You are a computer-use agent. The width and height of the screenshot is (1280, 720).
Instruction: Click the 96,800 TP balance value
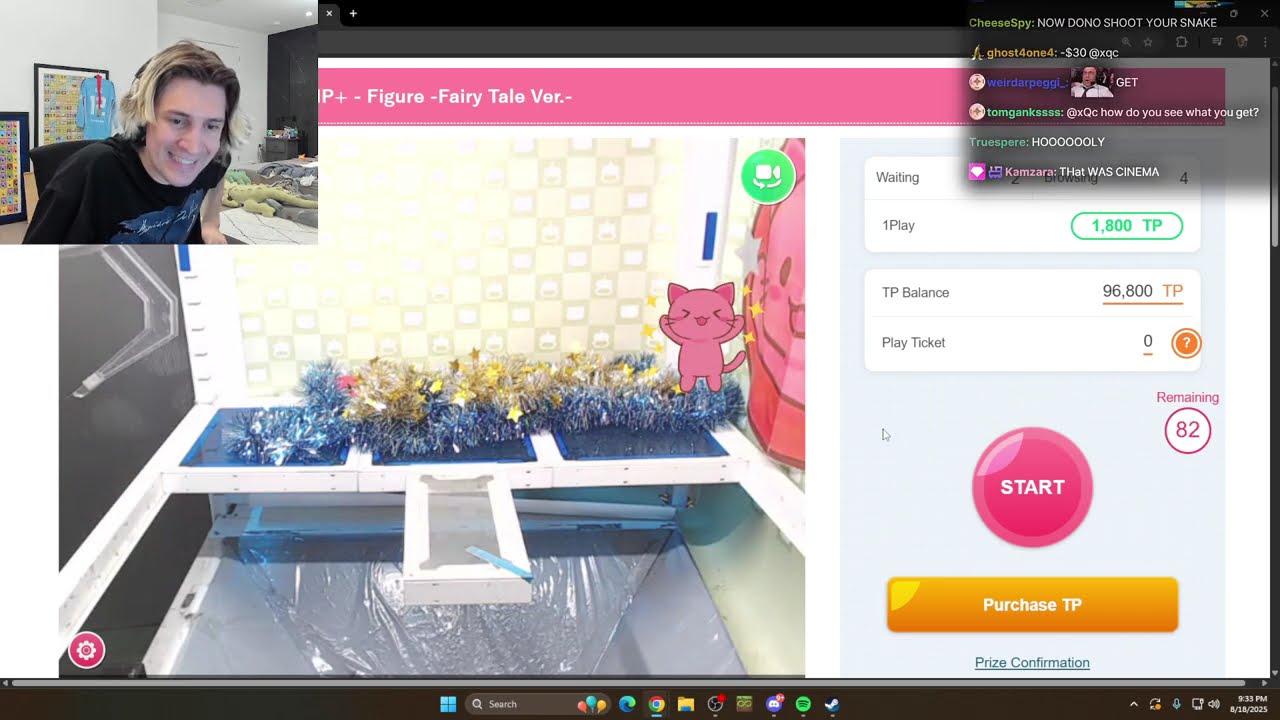(1143, 291)
